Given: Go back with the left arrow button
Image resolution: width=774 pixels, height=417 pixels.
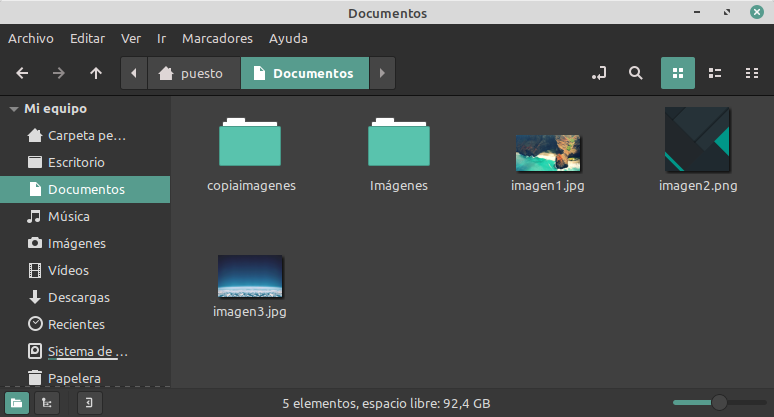Looking at the screenshot, I should pos(22,73).
